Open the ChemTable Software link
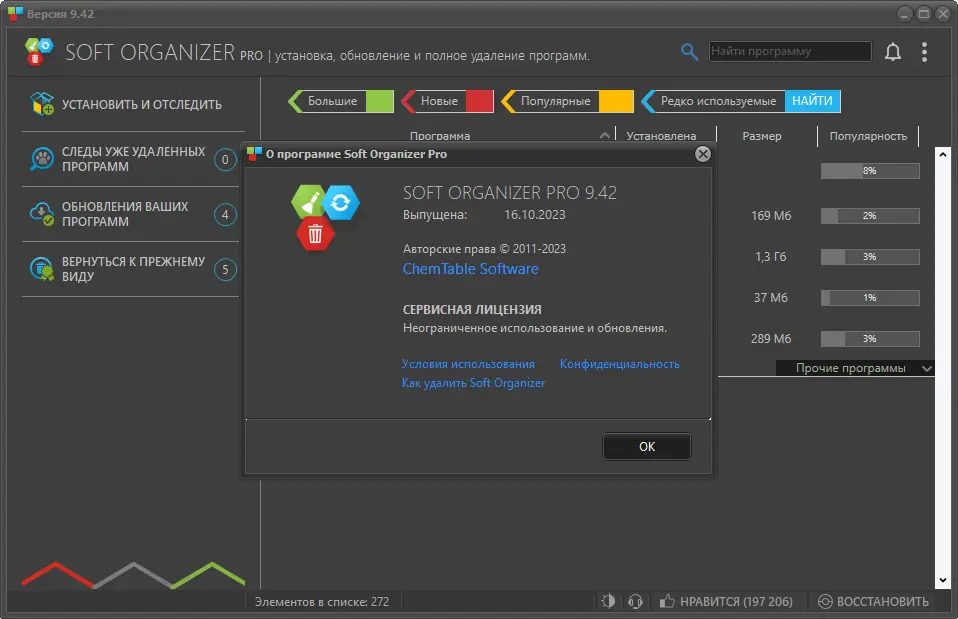The height and width of the screenshot is (619, 958). 470,269
